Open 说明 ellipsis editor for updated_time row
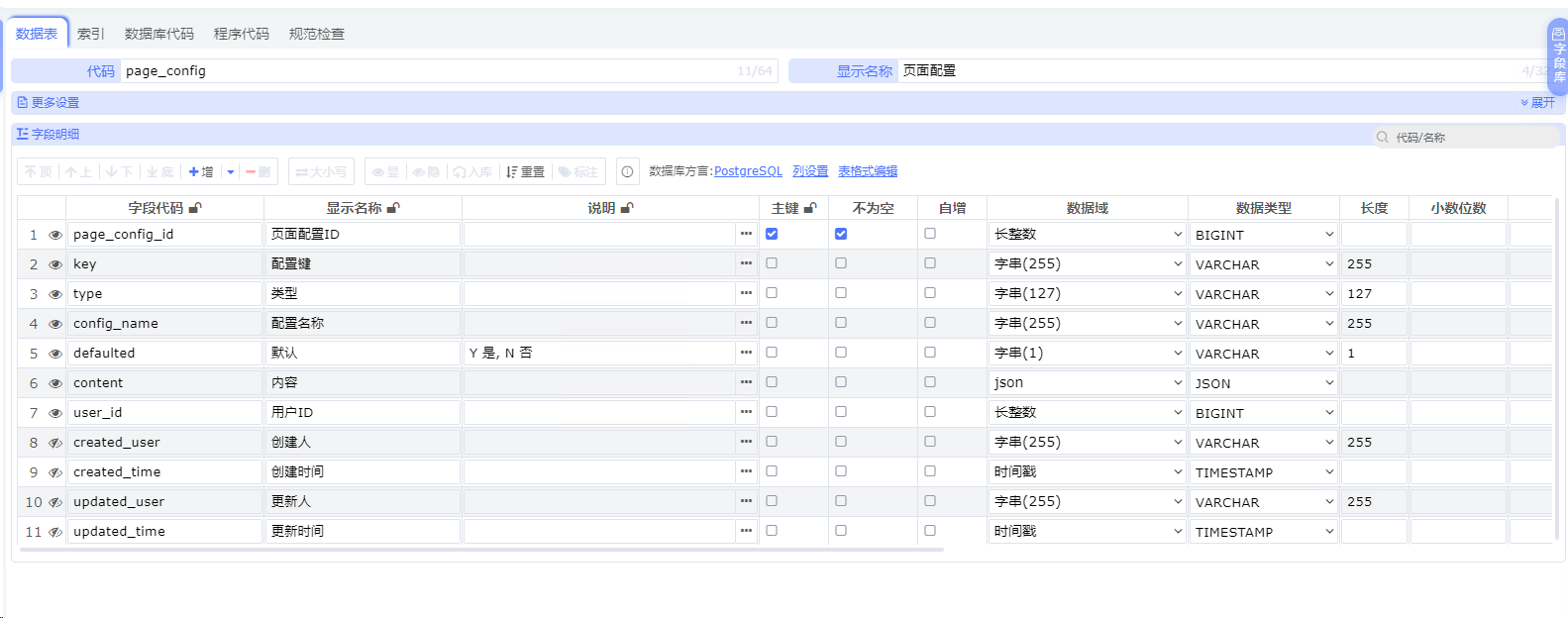 (746, 531)
